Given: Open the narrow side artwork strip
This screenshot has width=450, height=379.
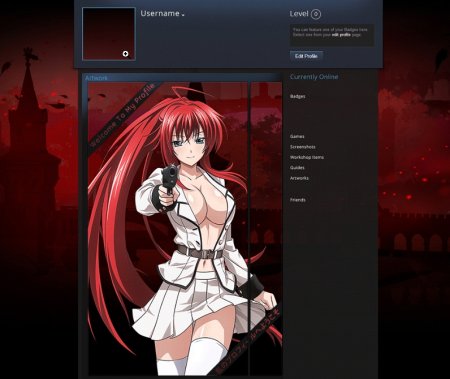Looking at the screenshot, I should coord(266,229).
